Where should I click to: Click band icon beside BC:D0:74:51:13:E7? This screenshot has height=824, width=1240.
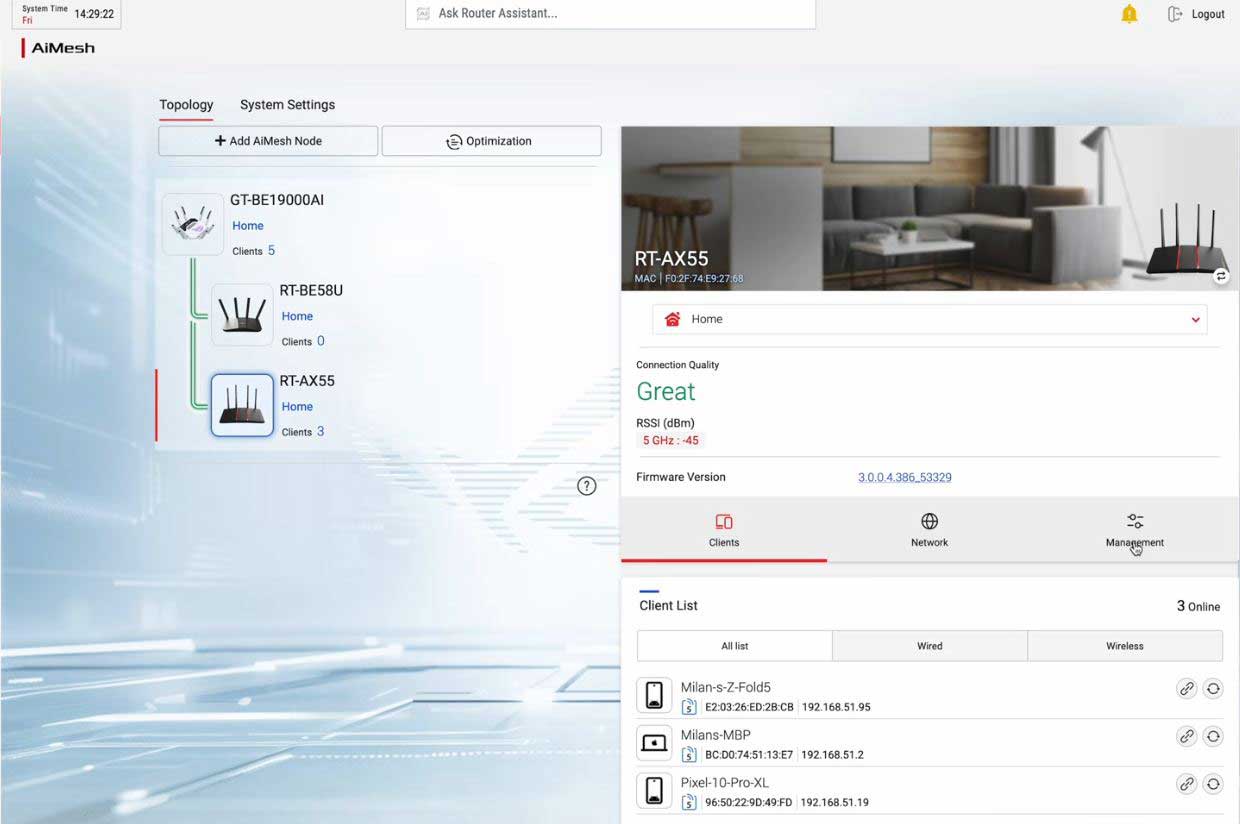click(689, 755)
